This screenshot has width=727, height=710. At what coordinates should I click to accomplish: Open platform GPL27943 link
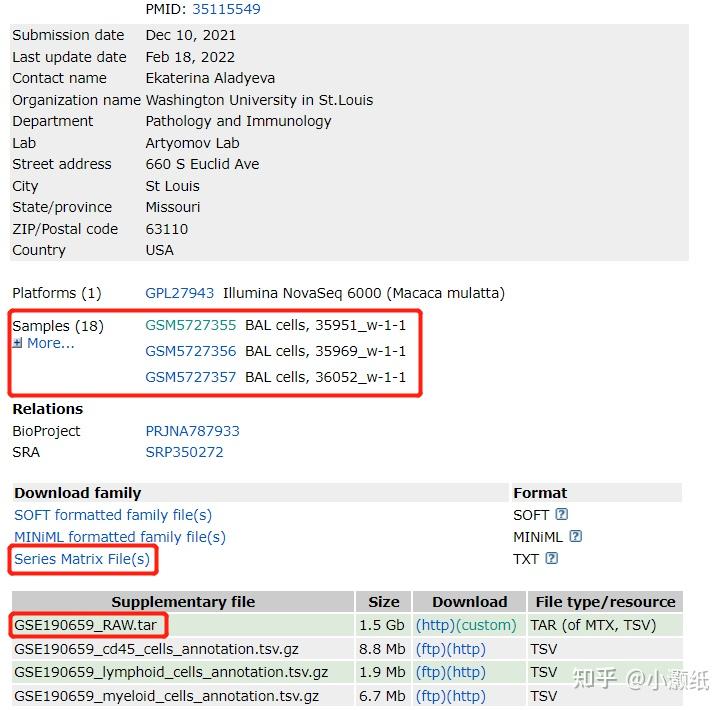179,293
